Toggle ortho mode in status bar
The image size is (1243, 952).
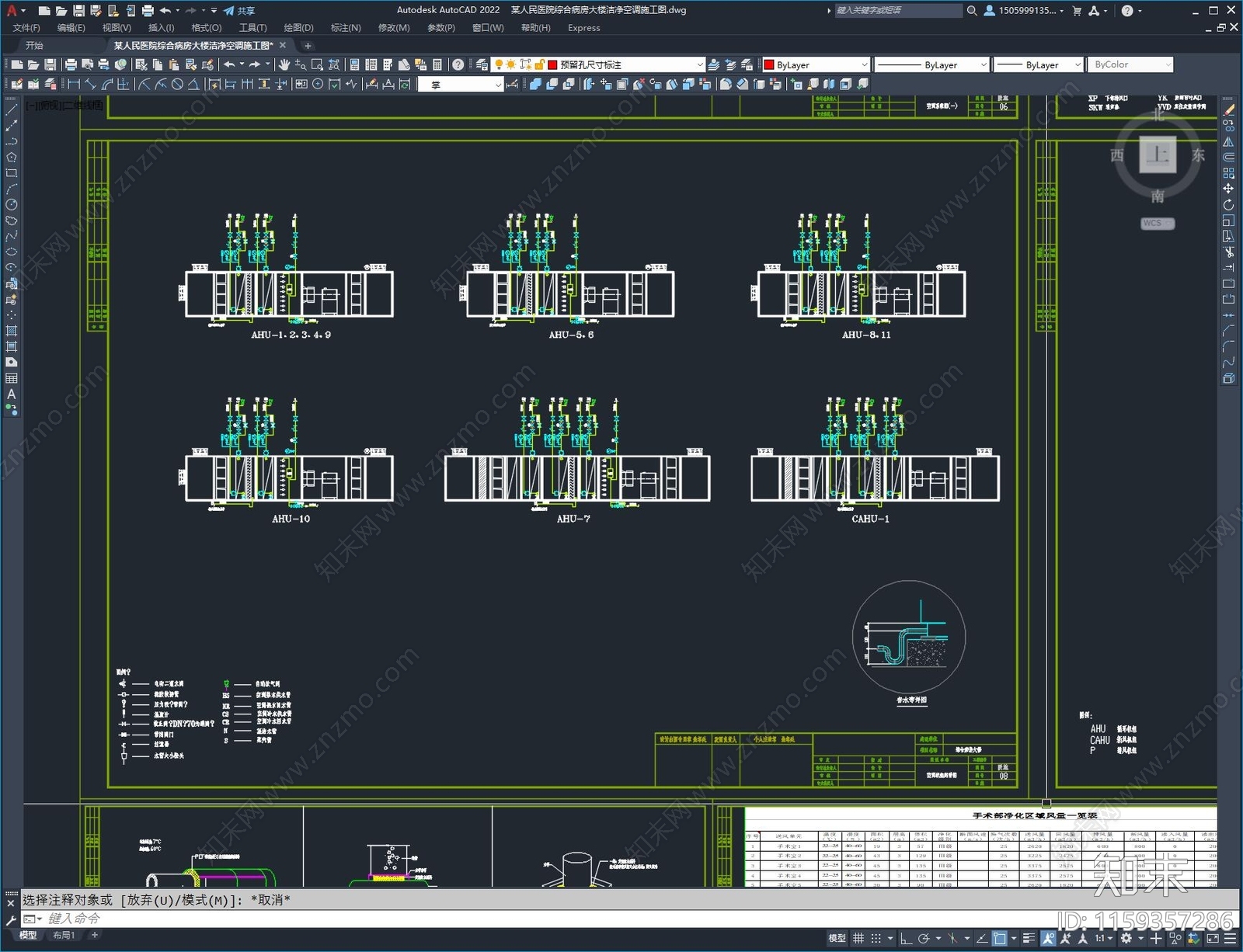[x=906, y=938]
